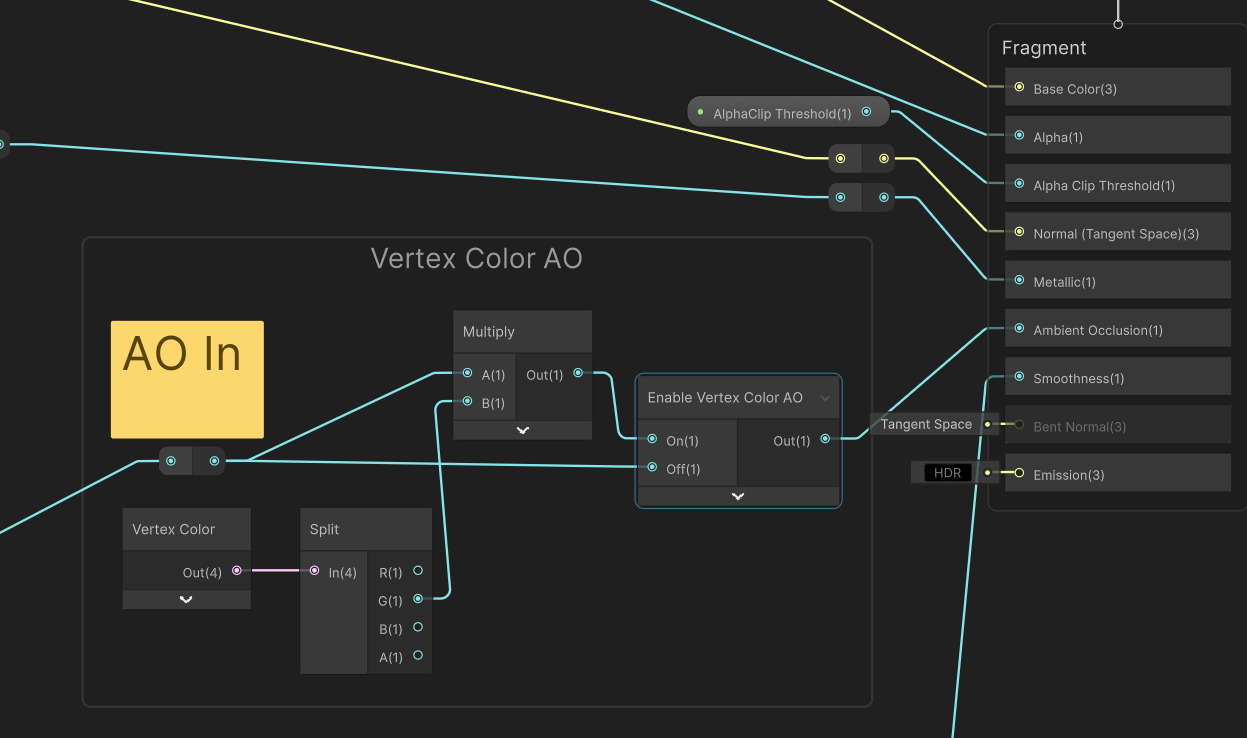This screenshot has height=738, width=1247.
Task: Select the Vertex Color AO group title
Action: 477,258
